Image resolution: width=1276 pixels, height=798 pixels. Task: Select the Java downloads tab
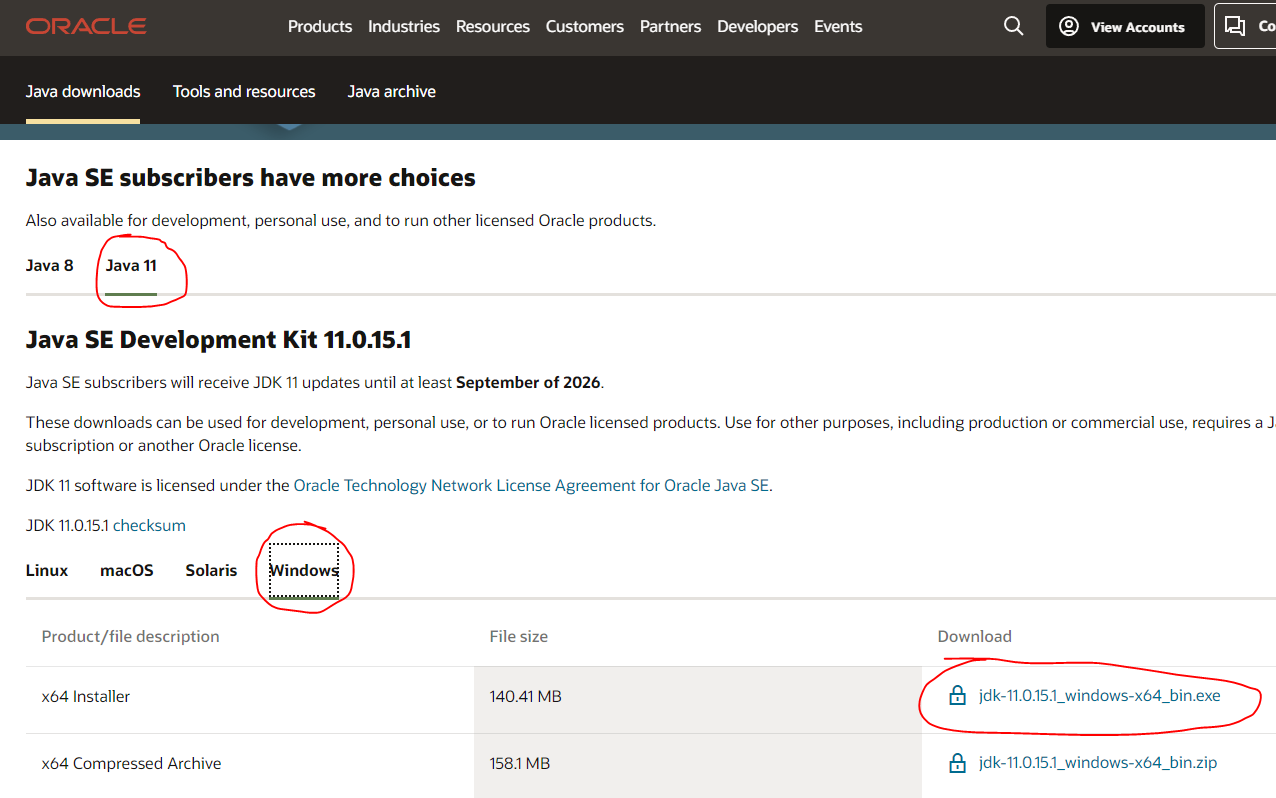point(83,91)
